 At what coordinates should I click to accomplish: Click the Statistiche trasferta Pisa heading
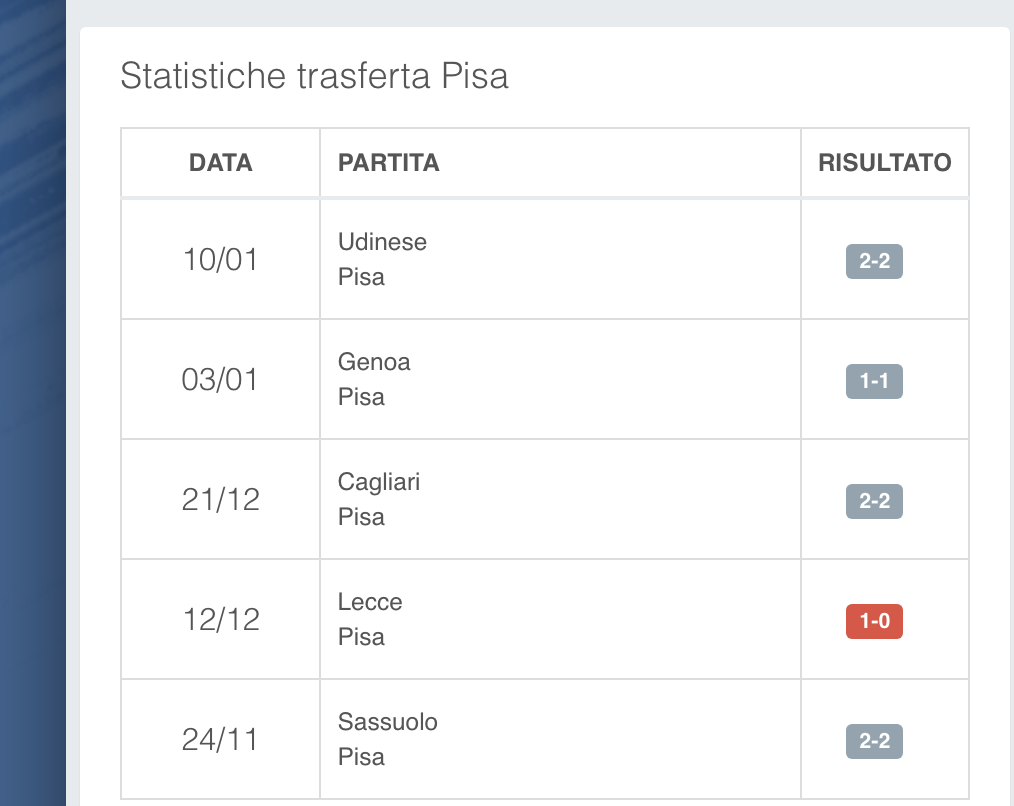(x=314, y=76)
